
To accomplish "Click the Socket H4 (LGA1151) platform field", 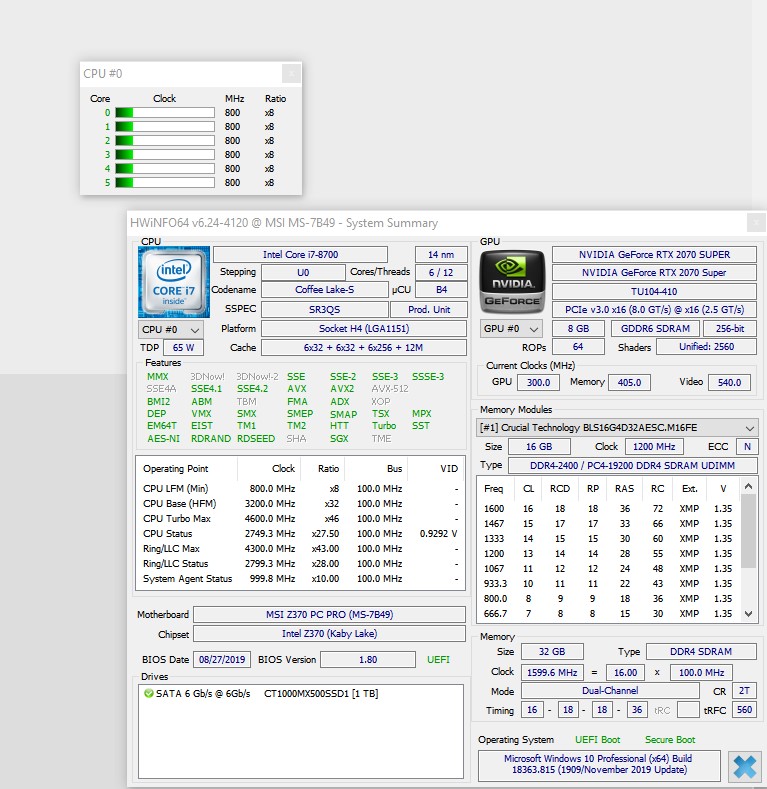I will pos(364,329).
